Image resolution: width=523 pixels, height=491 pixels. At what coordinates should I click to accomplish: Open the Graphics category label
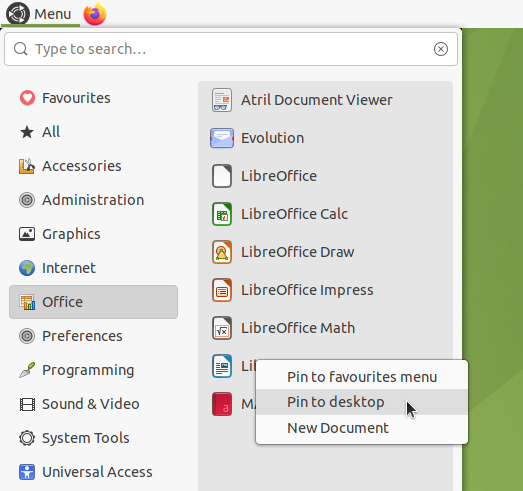pyautogui.click(x=71, y=234)
